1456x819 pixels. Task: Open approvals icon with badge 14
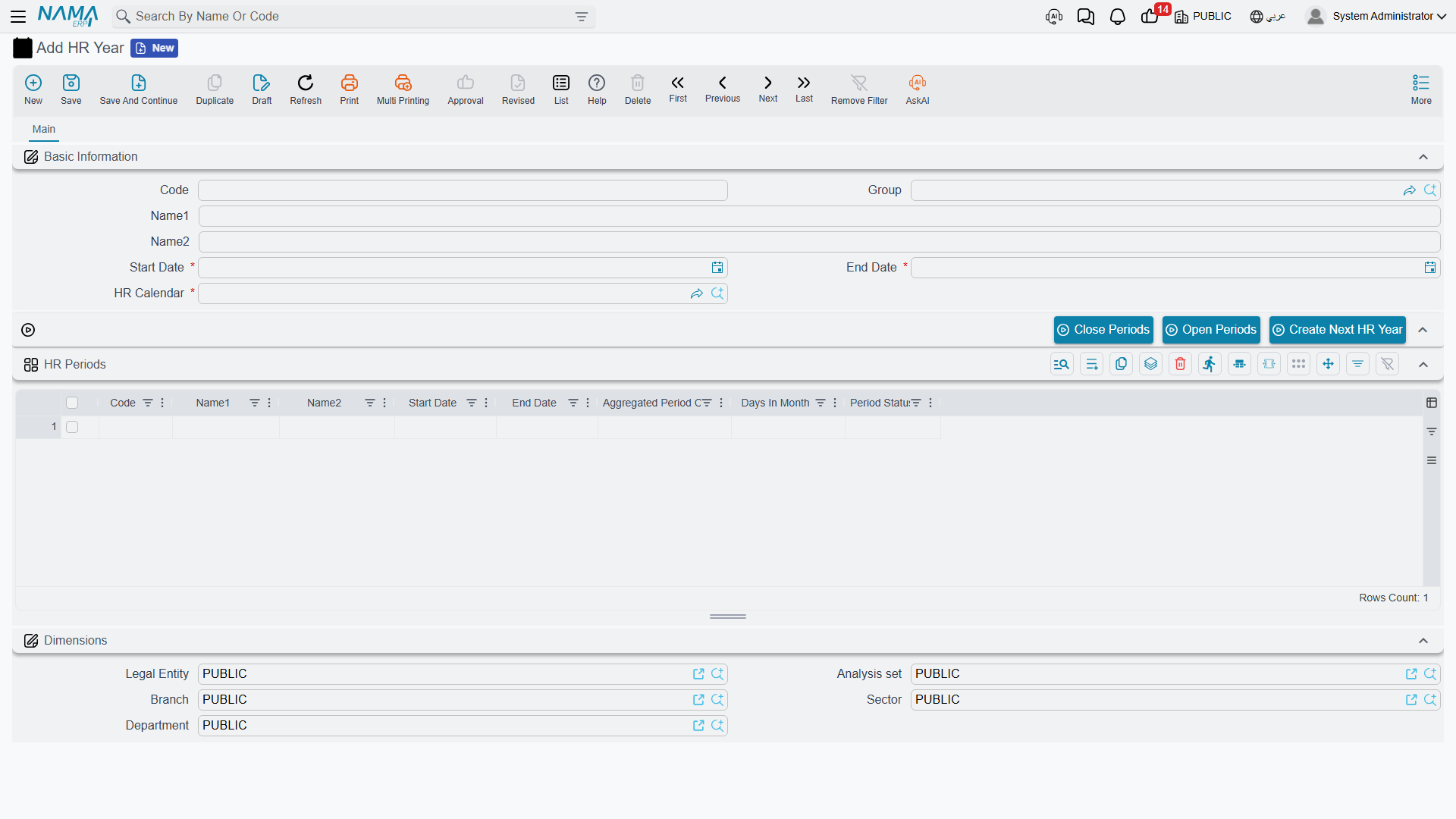tap(1151, 16)
